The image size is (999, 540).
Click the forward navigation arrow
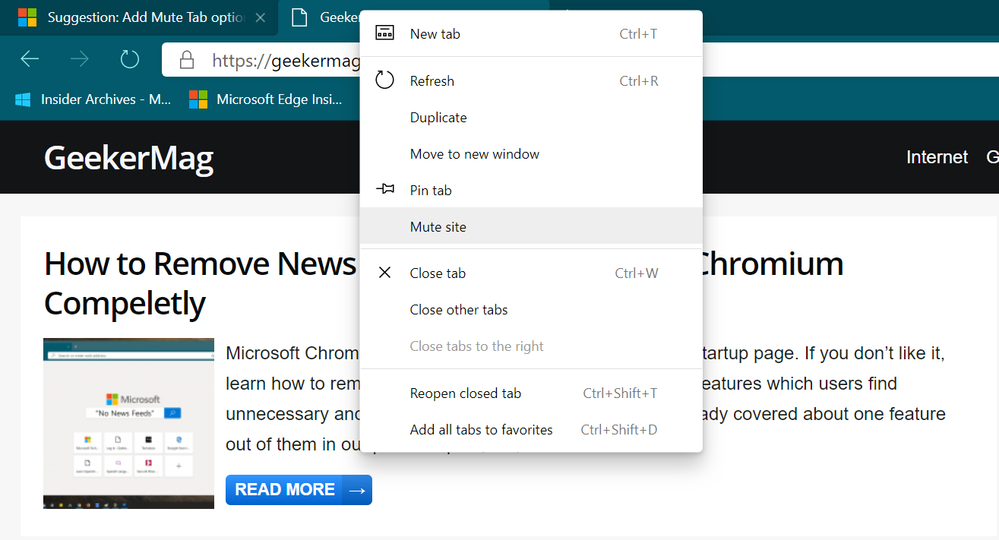80,59
